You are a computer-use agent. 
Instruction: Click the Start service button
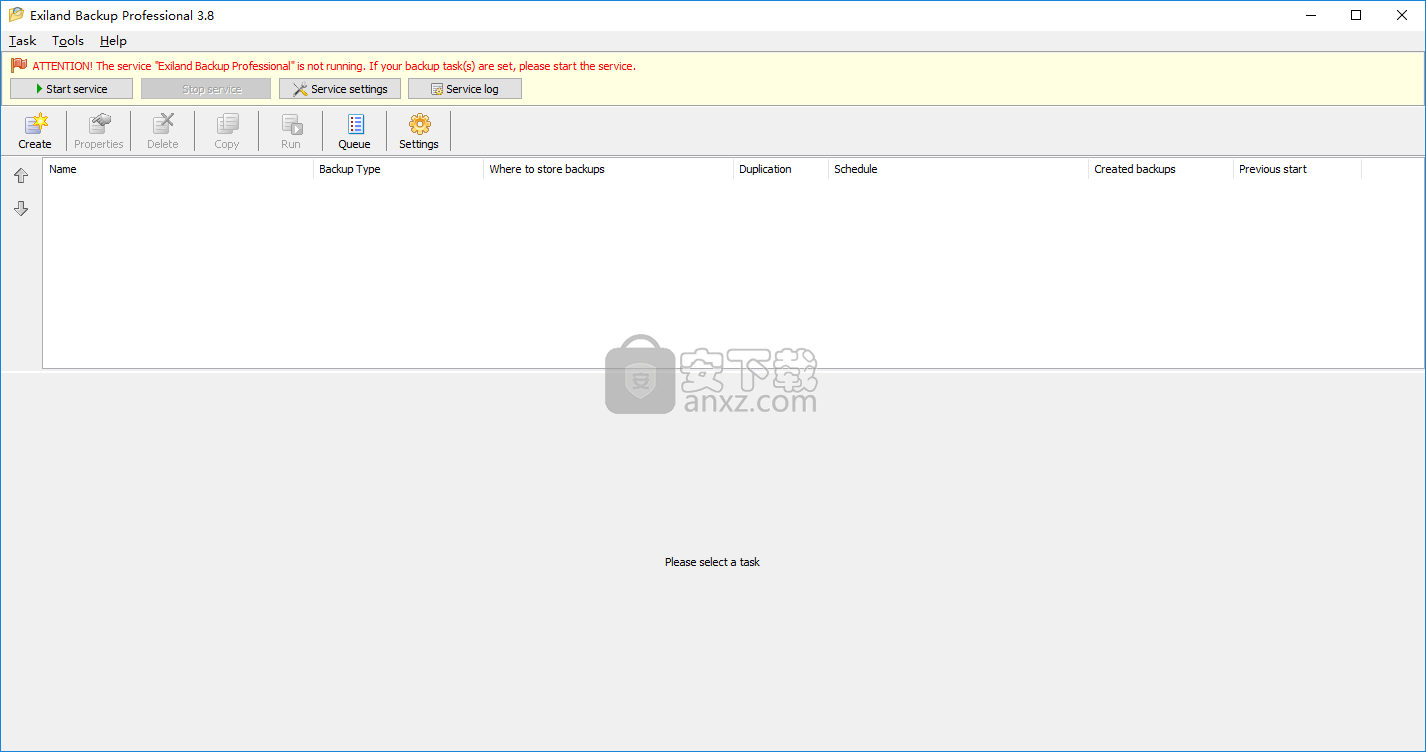(71, 89)
